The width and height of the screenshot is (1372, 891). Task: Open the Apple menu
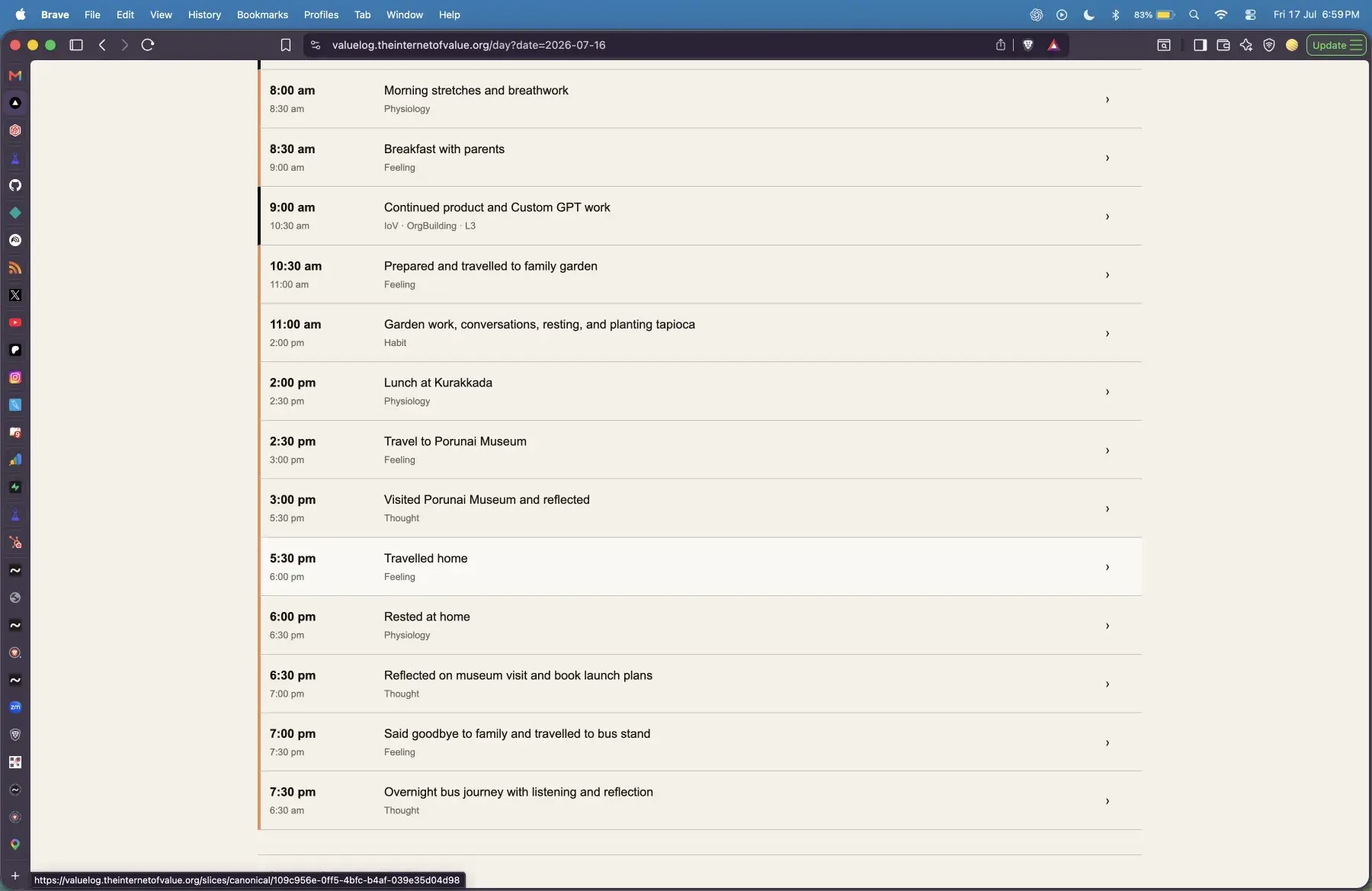click(x=21, y=14)
